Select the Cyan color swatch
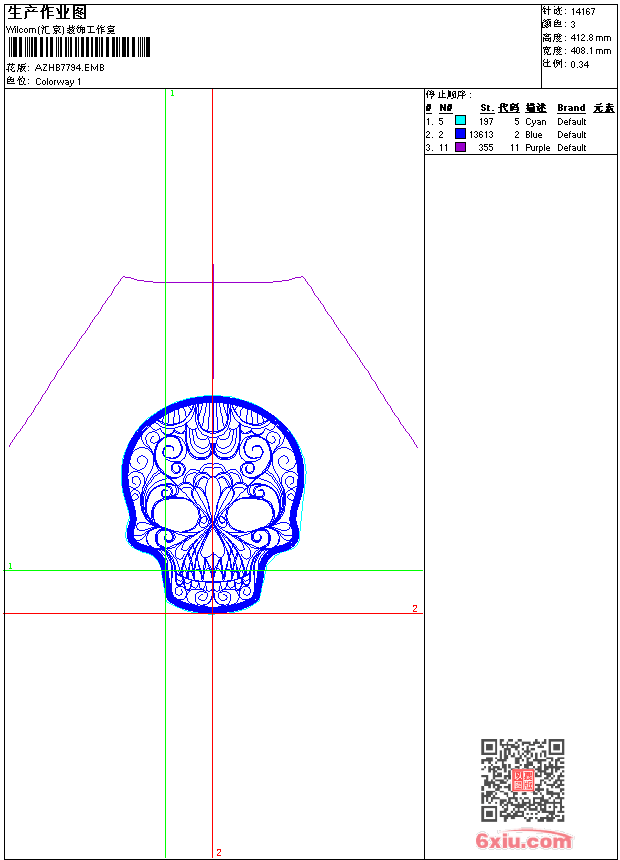 pyautogui.click(x=460, y=121)
